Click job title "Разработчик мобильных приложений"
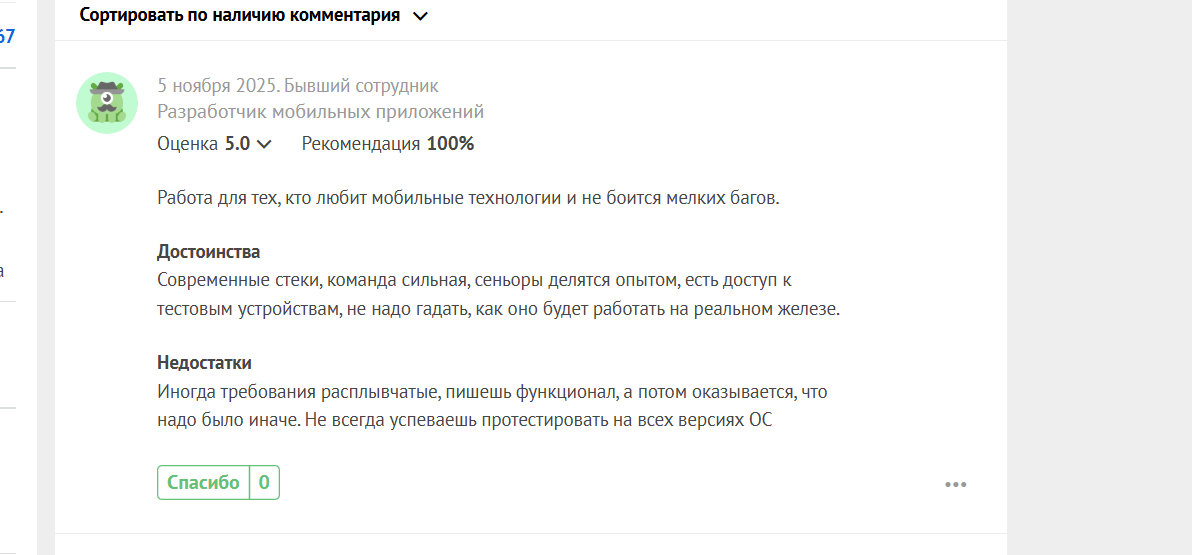The image size is (1192, 555). [320, 112]
